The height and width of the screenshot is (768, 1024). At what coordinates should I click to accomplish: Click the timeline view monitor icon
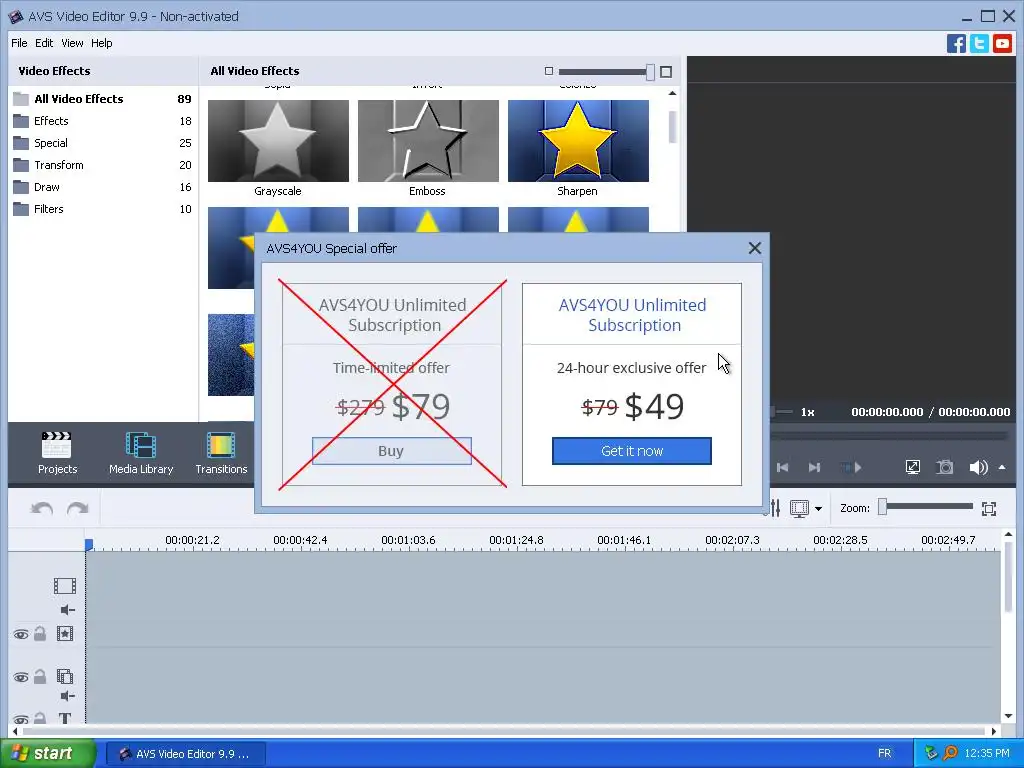pos(799,508)
